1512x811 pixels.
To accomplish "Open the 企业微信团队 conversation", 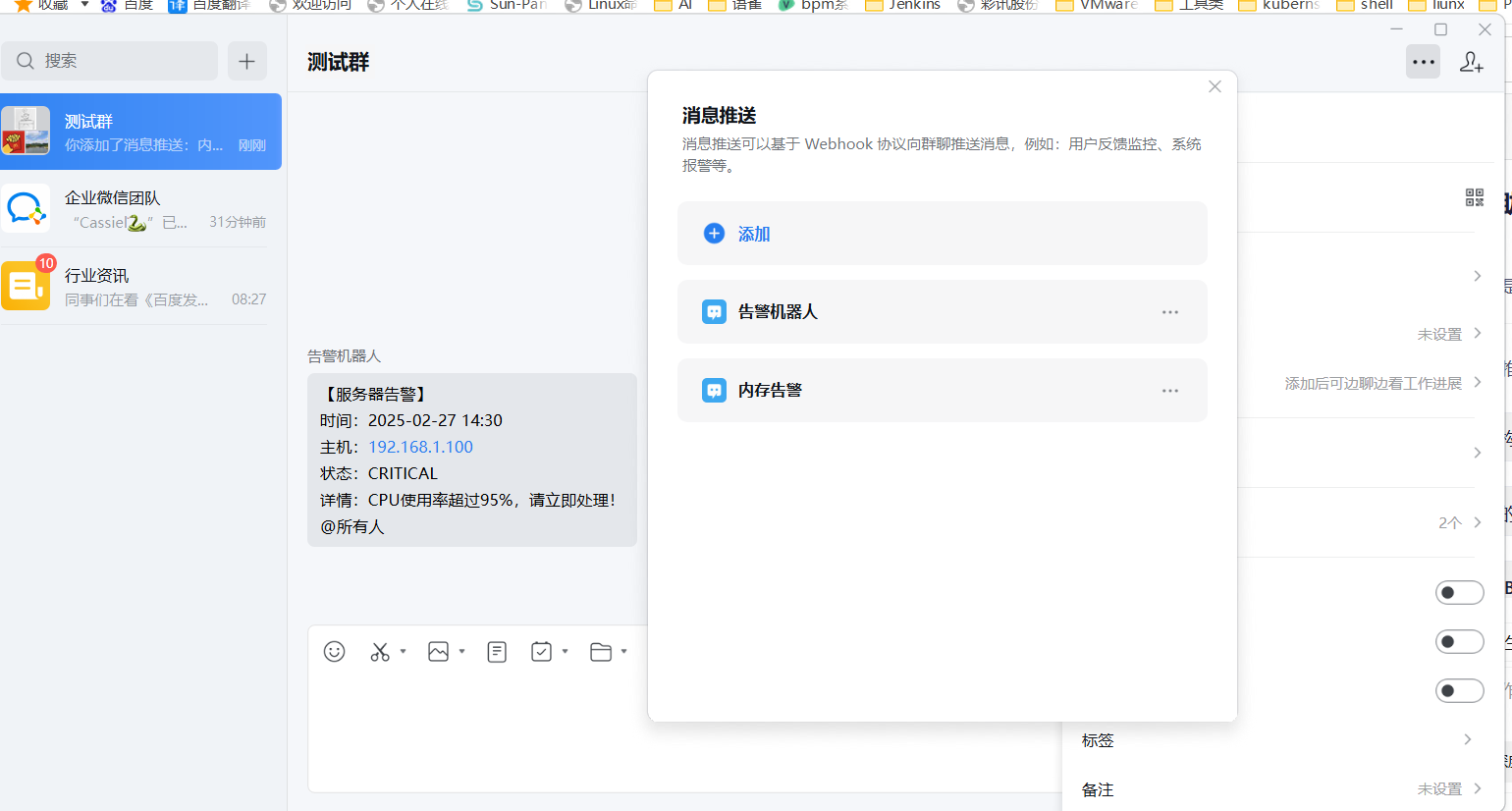I will (x=140, y=209).
